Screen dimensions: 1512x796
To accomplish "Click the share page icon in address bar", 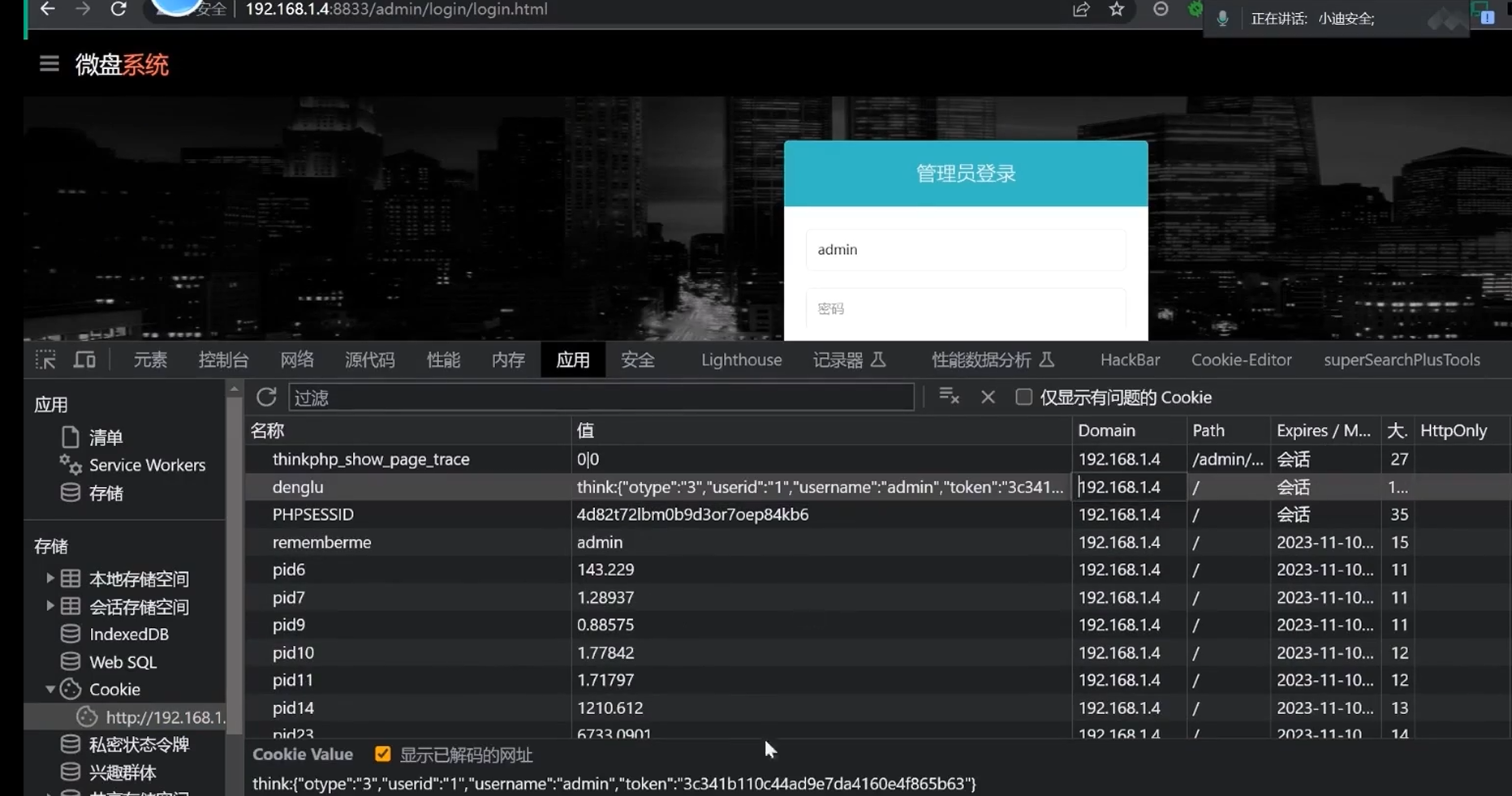I will click(x=1081, y=10).
